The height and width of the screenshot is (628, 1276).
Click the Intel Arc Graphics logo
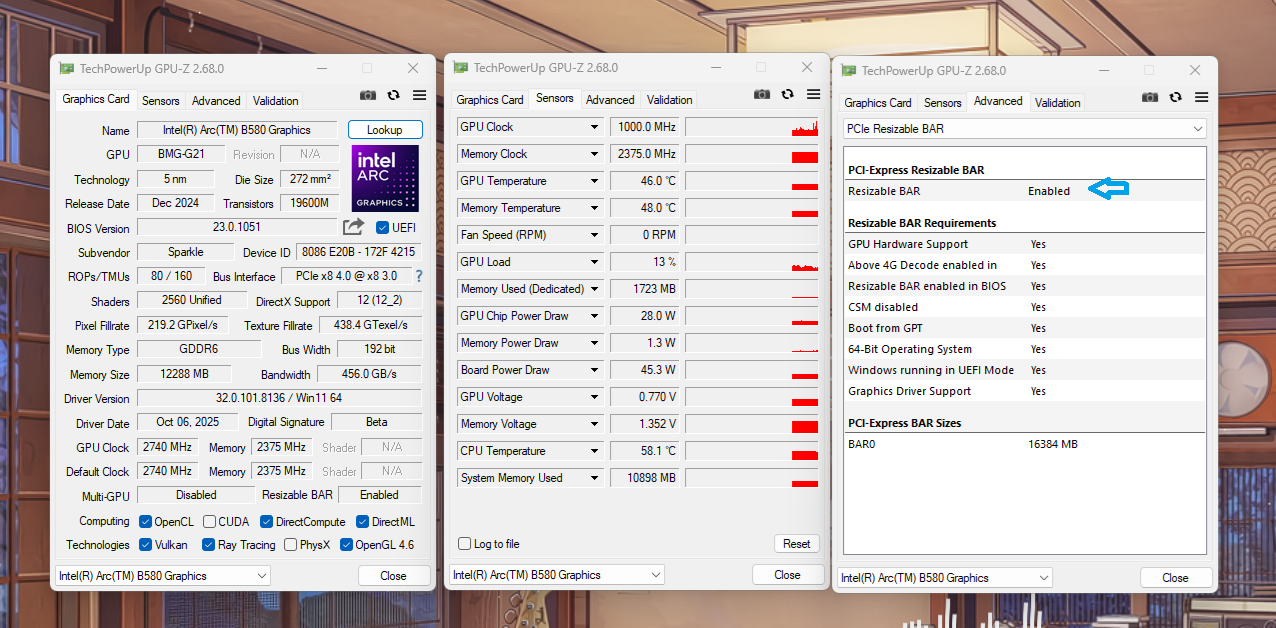click(385, 178)
